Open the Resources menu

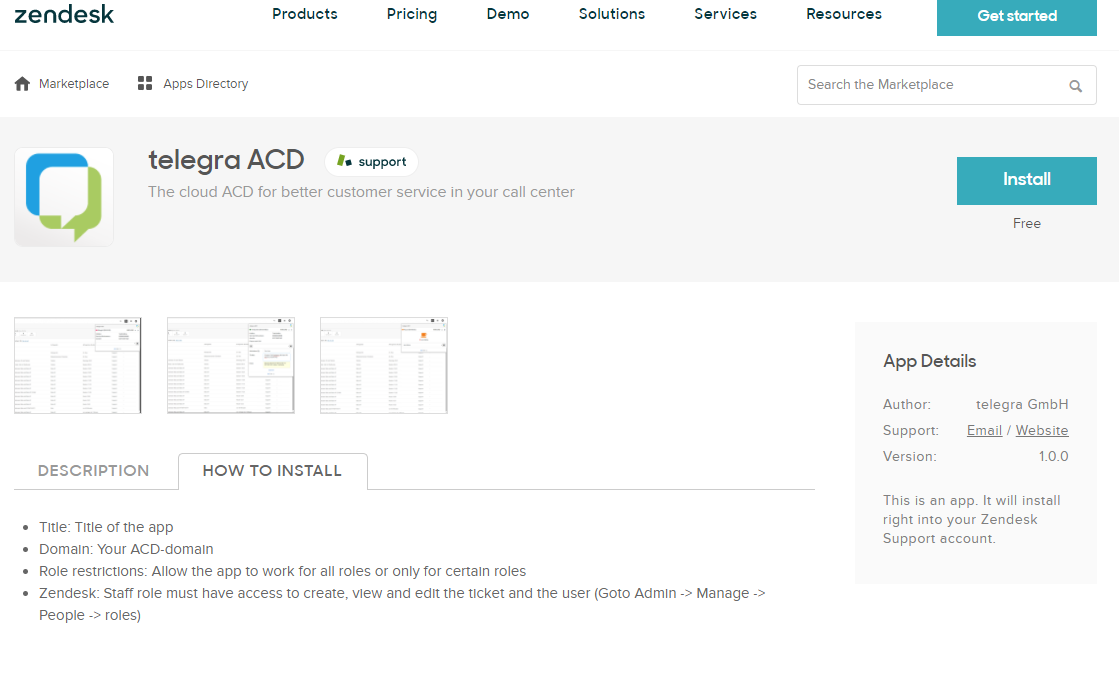[844, 14]
